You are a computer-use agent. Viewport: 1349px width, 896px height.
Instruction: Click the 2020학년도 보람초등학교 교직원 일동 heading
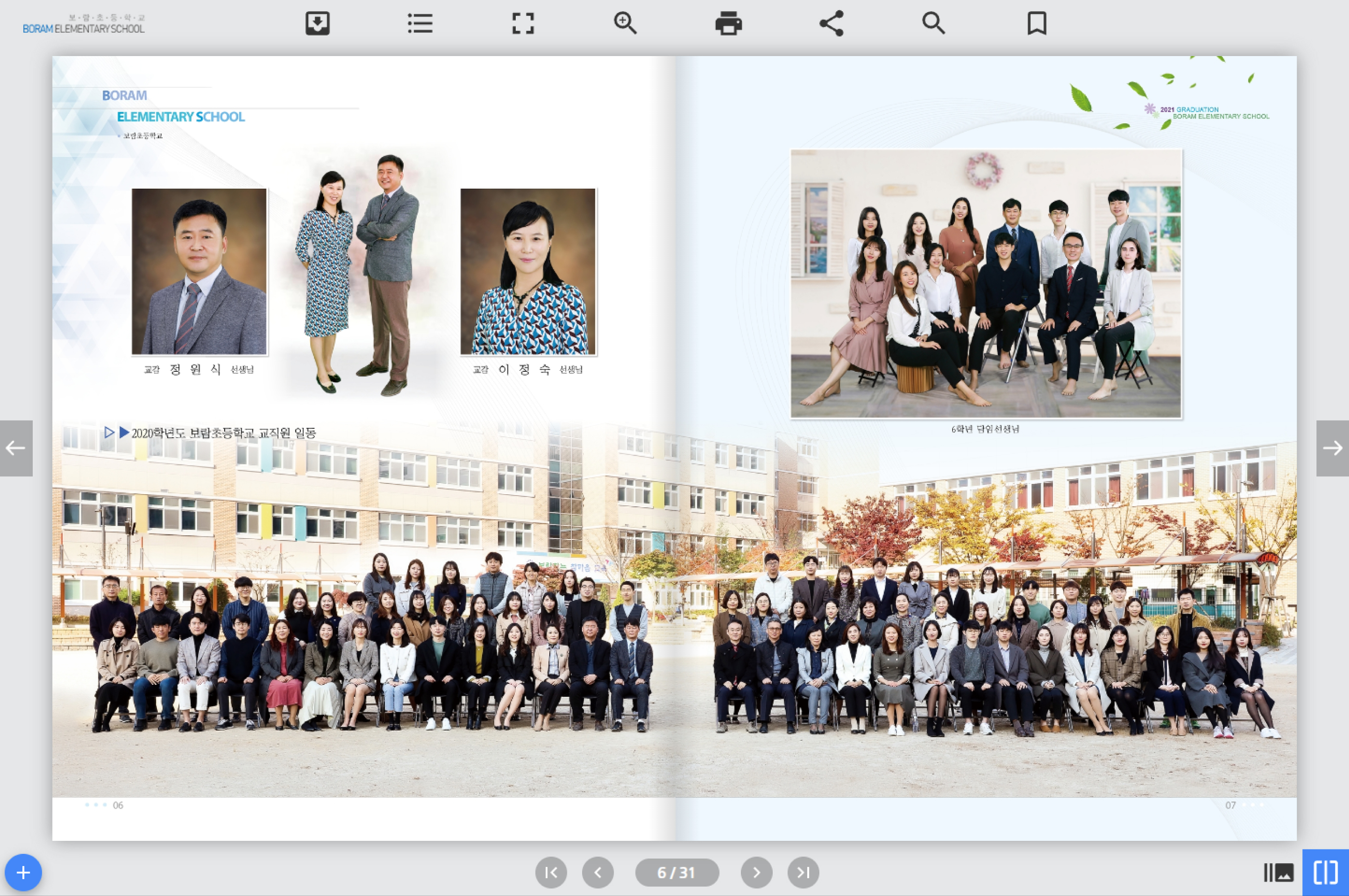(223, 433)
